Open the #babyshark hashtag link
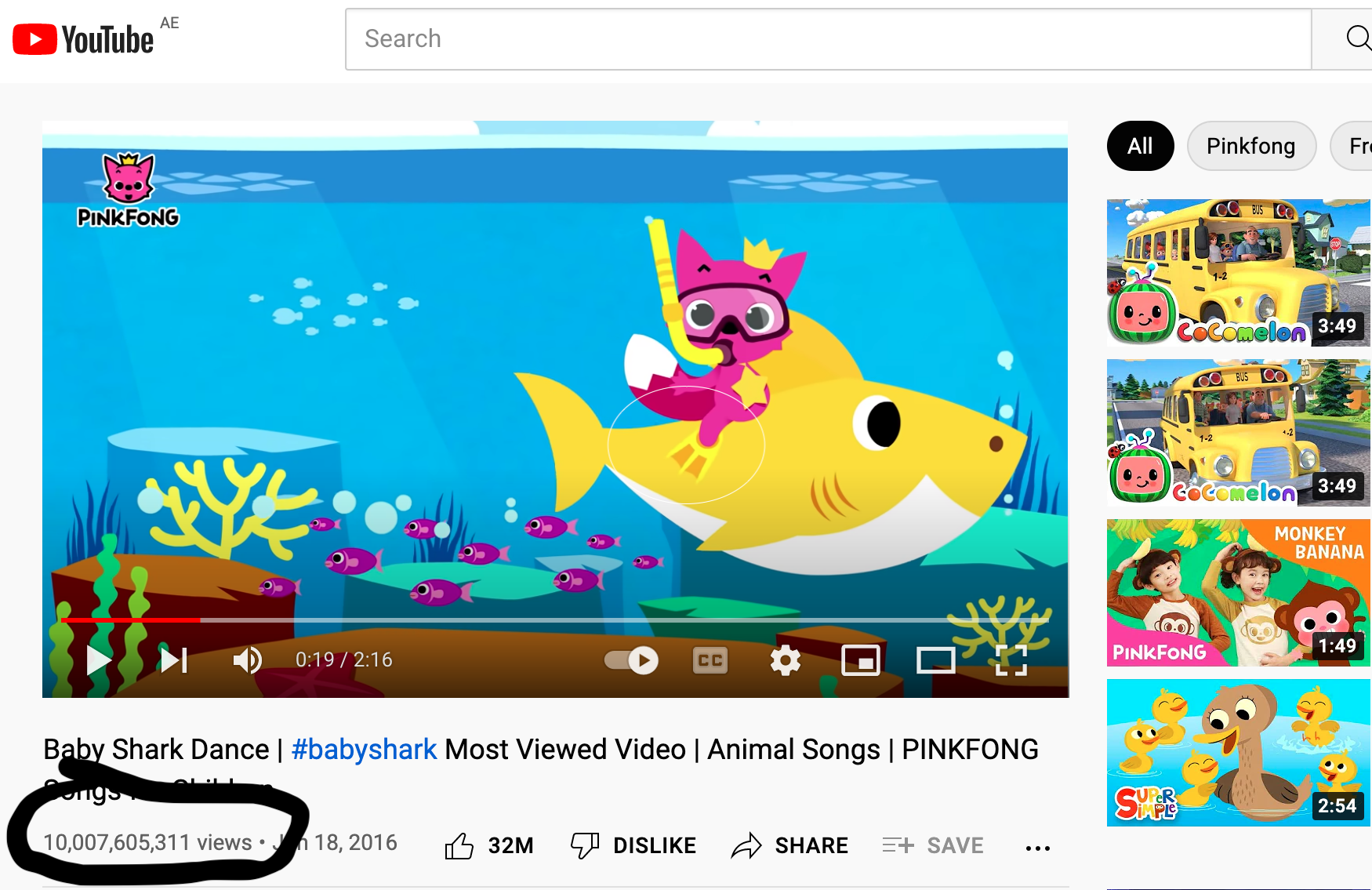Image resolution: width=1372 pixels, height=890 pixels. pyautogui.click(x=364, y=750)
